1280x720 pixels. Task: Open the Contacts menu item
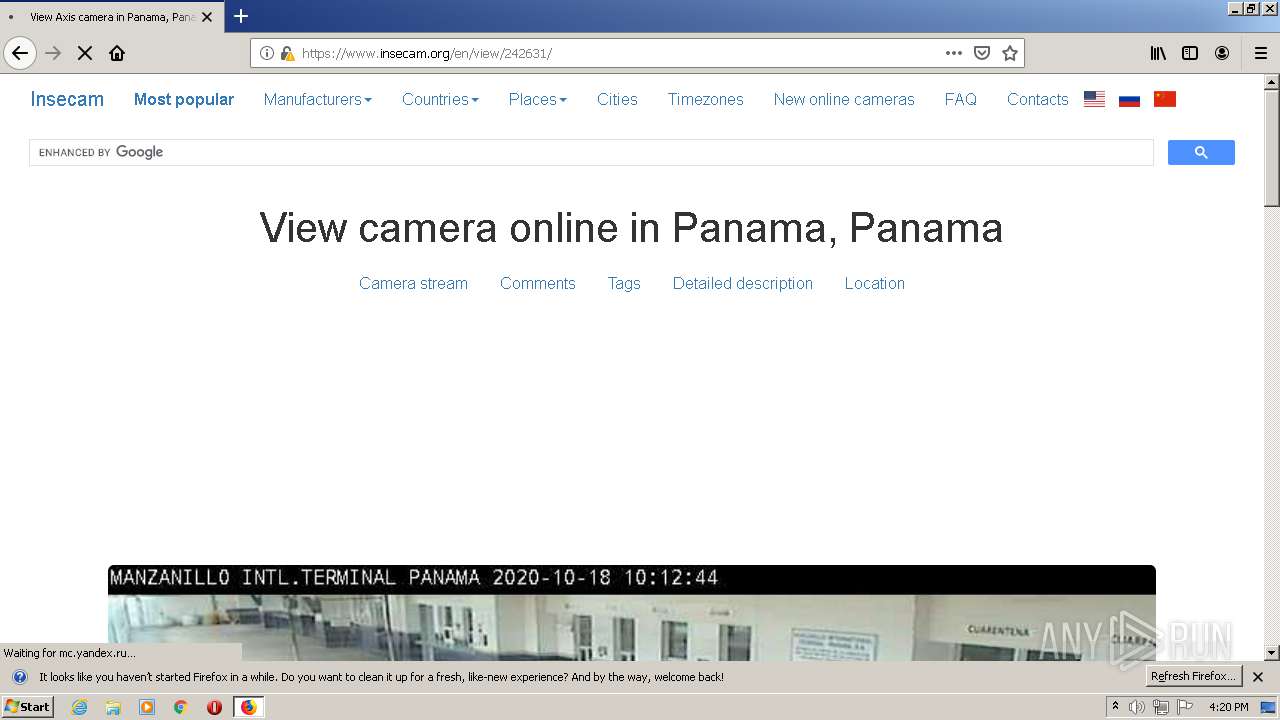point(1037,99)
